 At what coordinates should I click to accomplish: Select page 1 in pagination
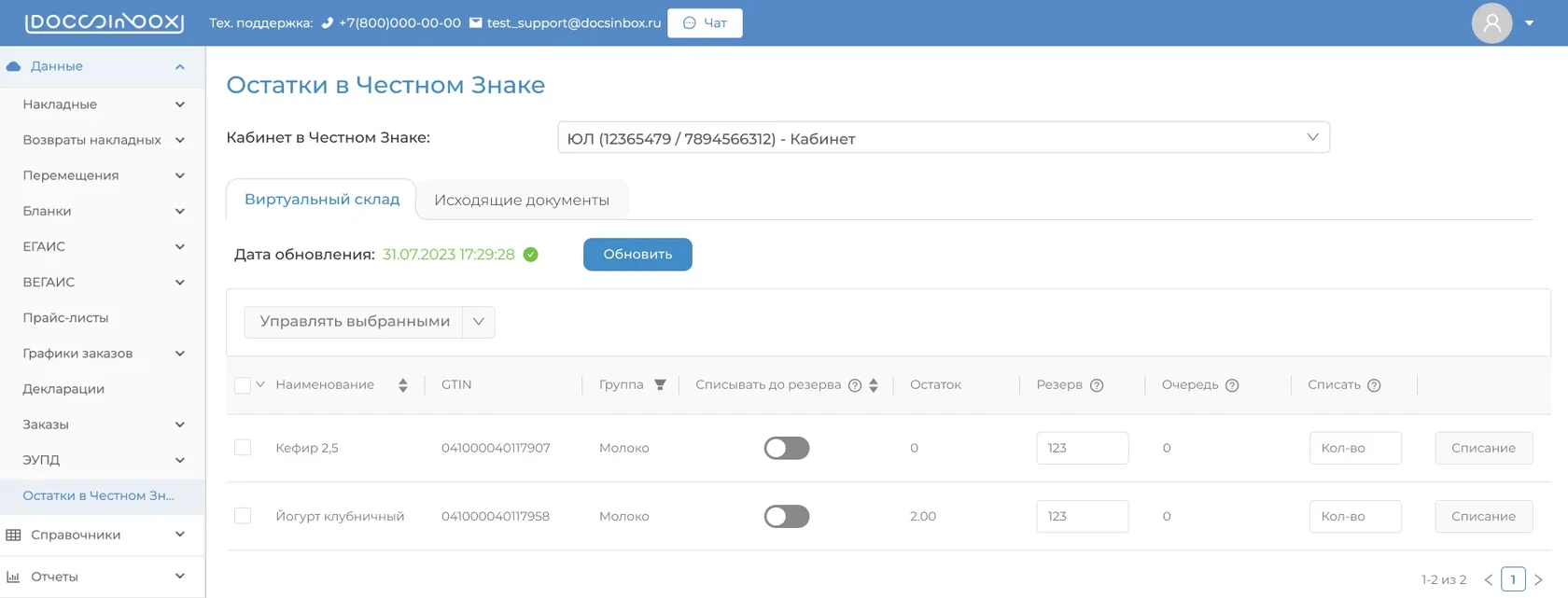pyautogui.click(x=1513, y=579)
